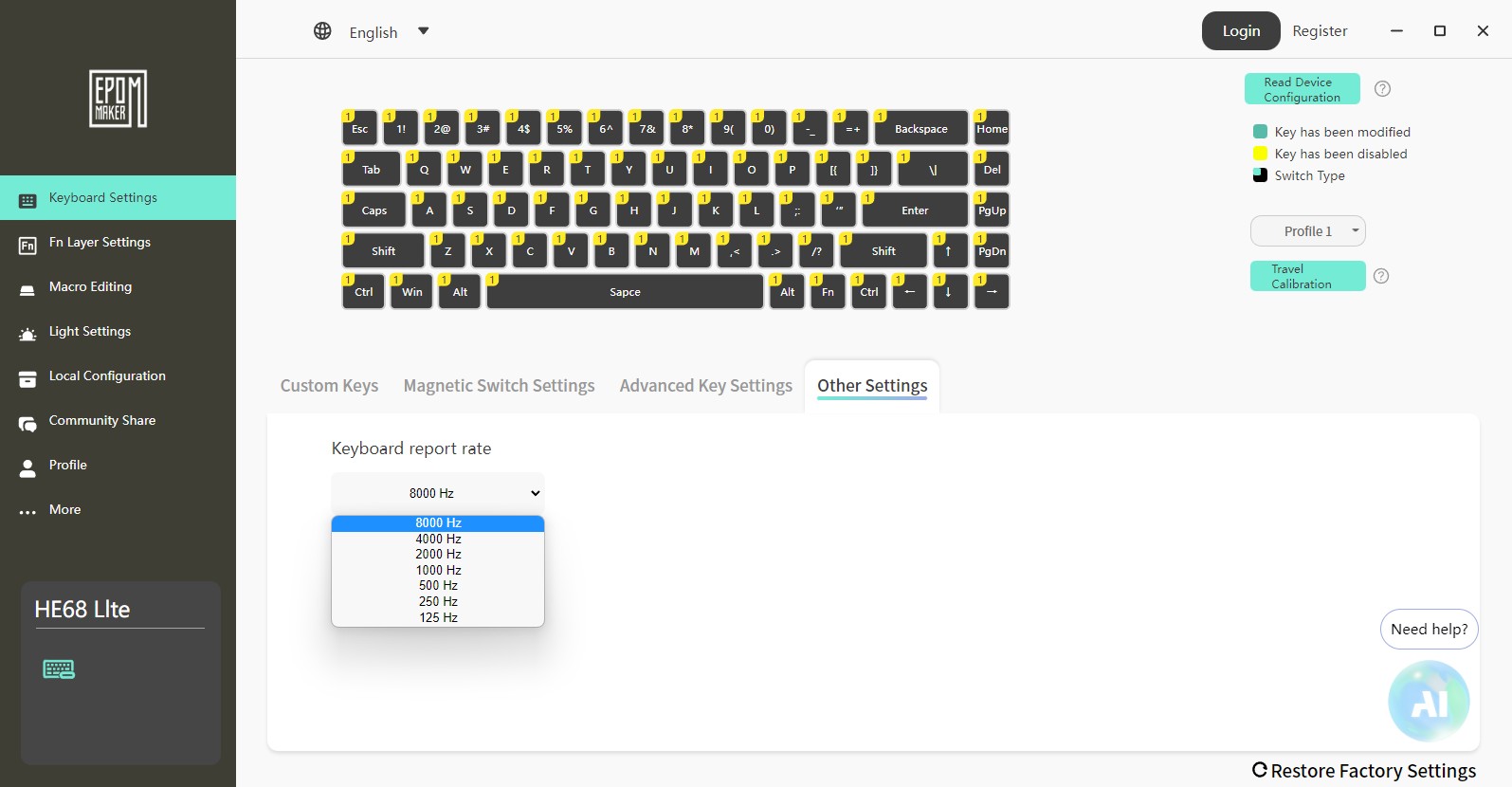
Task: Choose 1000 Hz report rate option
Action: [x=438, y=570]
